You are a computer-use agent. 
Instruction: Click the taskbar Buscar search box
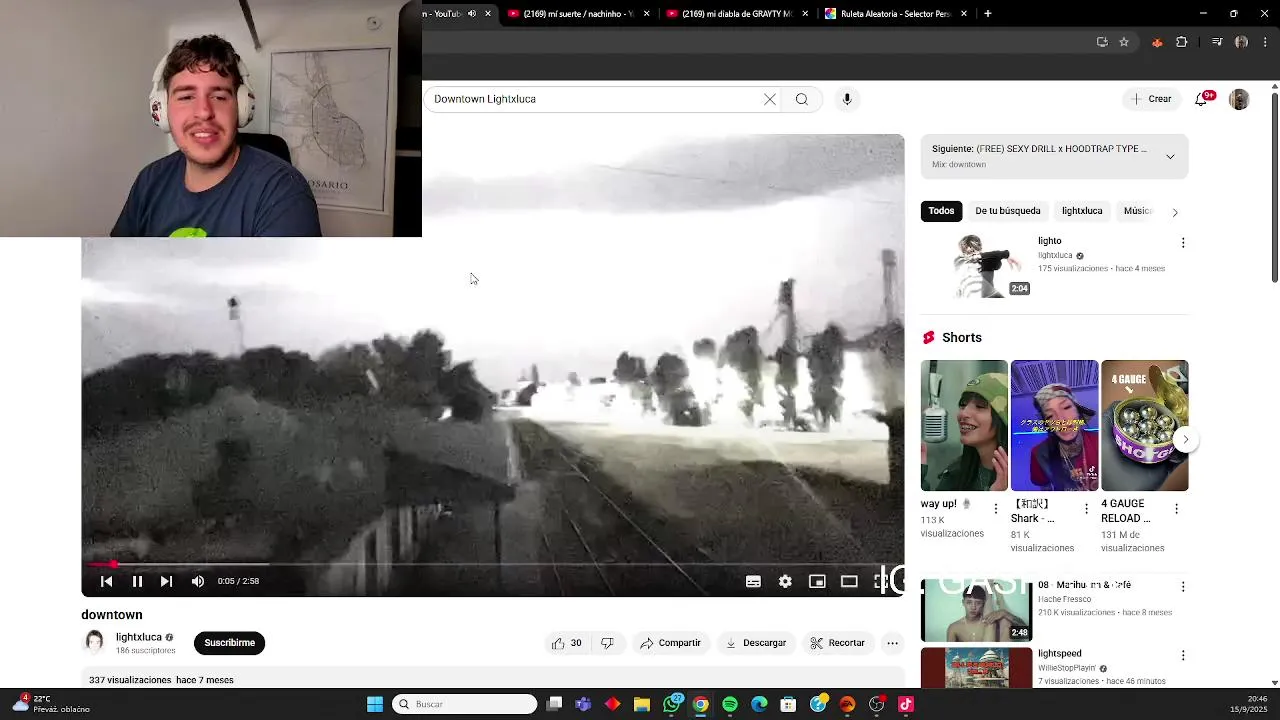tap(464, 704)
